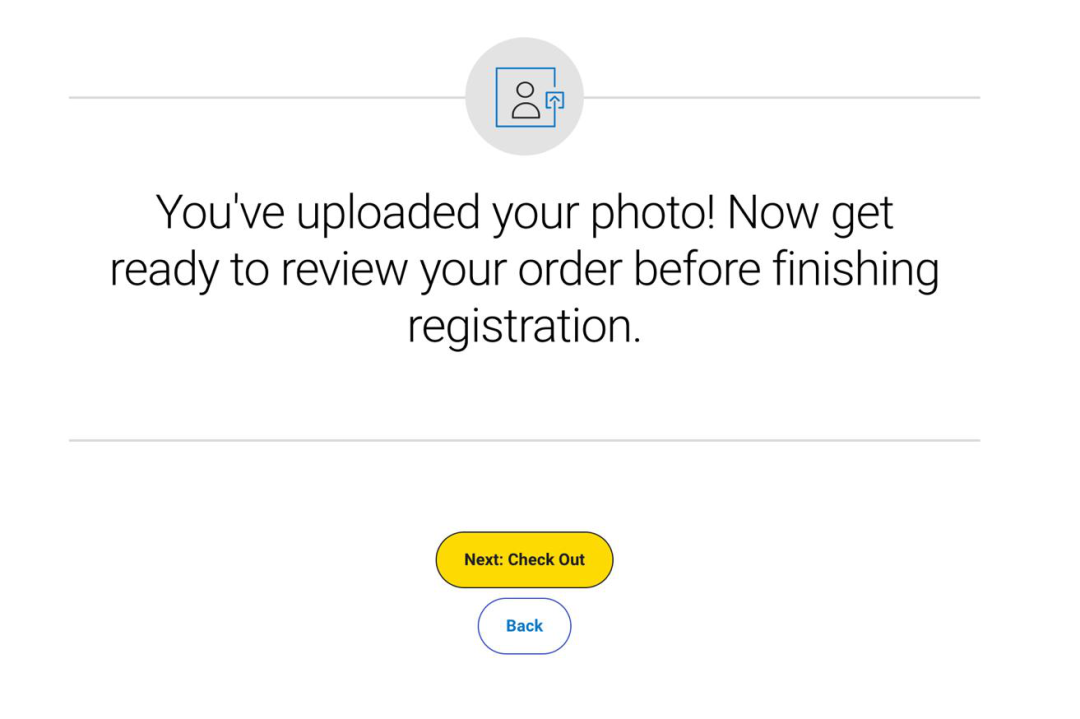Click the word "uploaded" in heading
The height and width of the screenshot is (719, 1080).
388,212
